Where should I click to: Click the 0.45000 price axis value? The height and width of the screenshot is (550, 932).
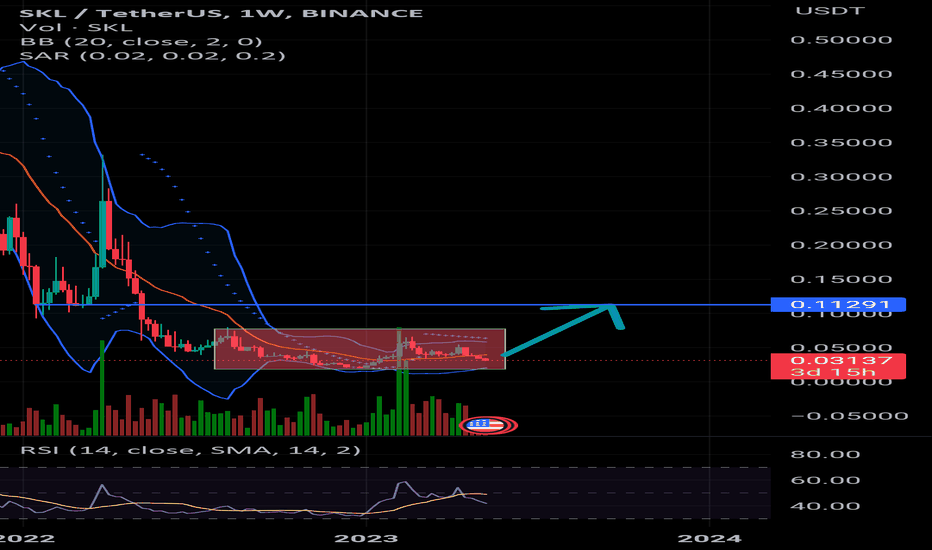[x=841, y=74]
